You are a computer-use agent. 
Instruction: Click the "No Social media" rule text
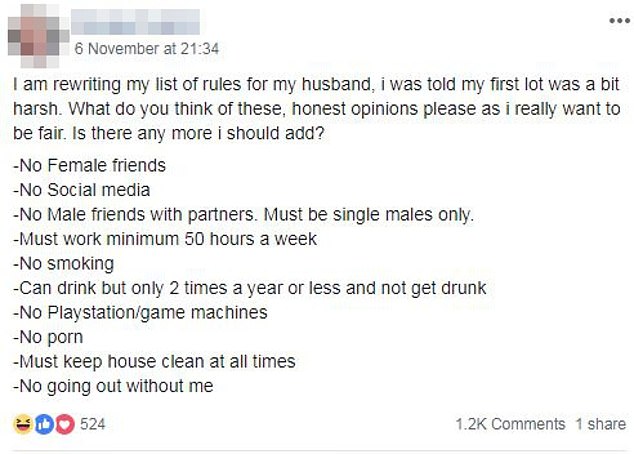(82, 190)
